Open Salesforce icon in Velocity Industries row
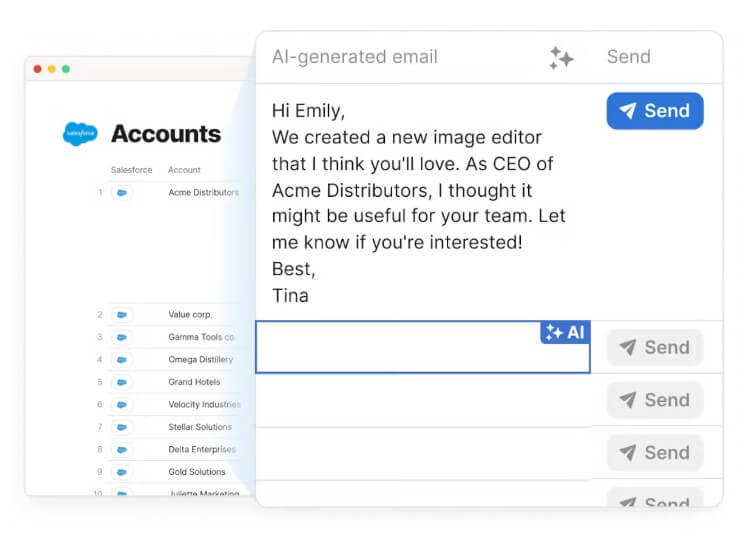 [x=122, y=404]
